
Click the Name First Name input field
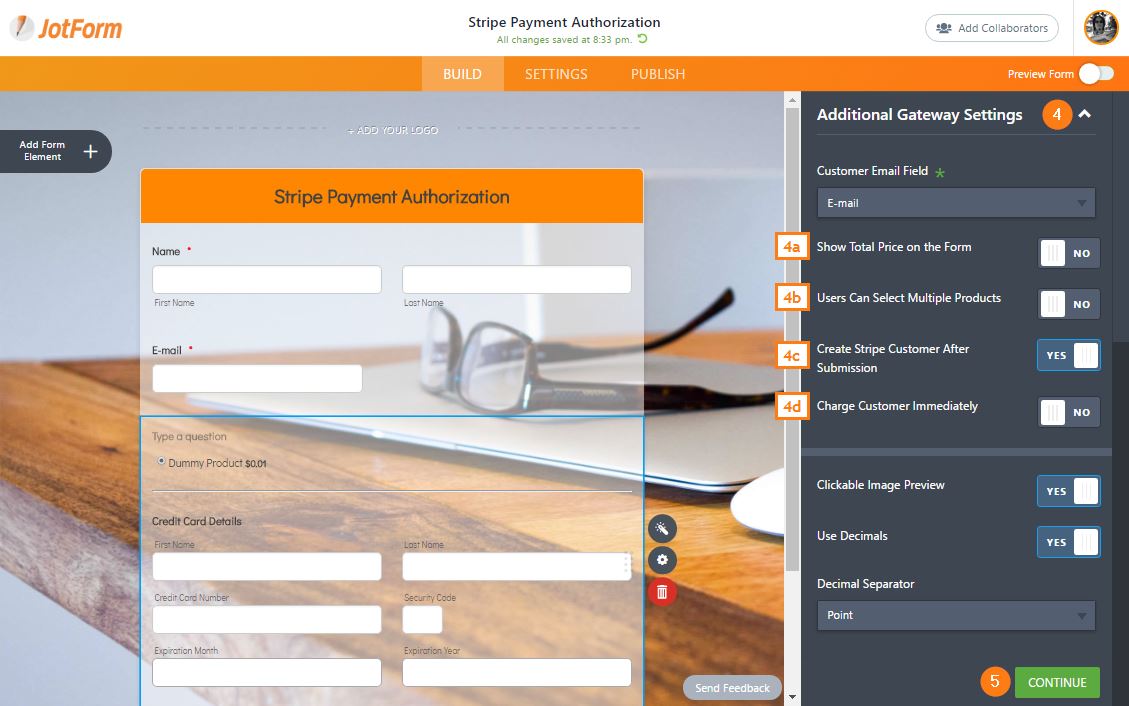click(267, 279)
